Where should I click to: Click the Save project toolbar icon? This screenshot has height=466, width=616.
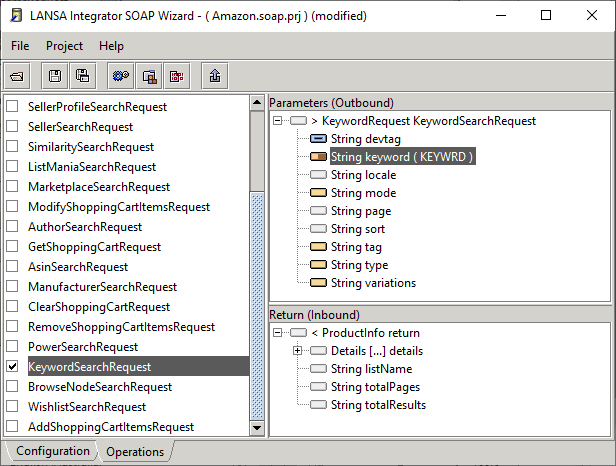(55, 76)
